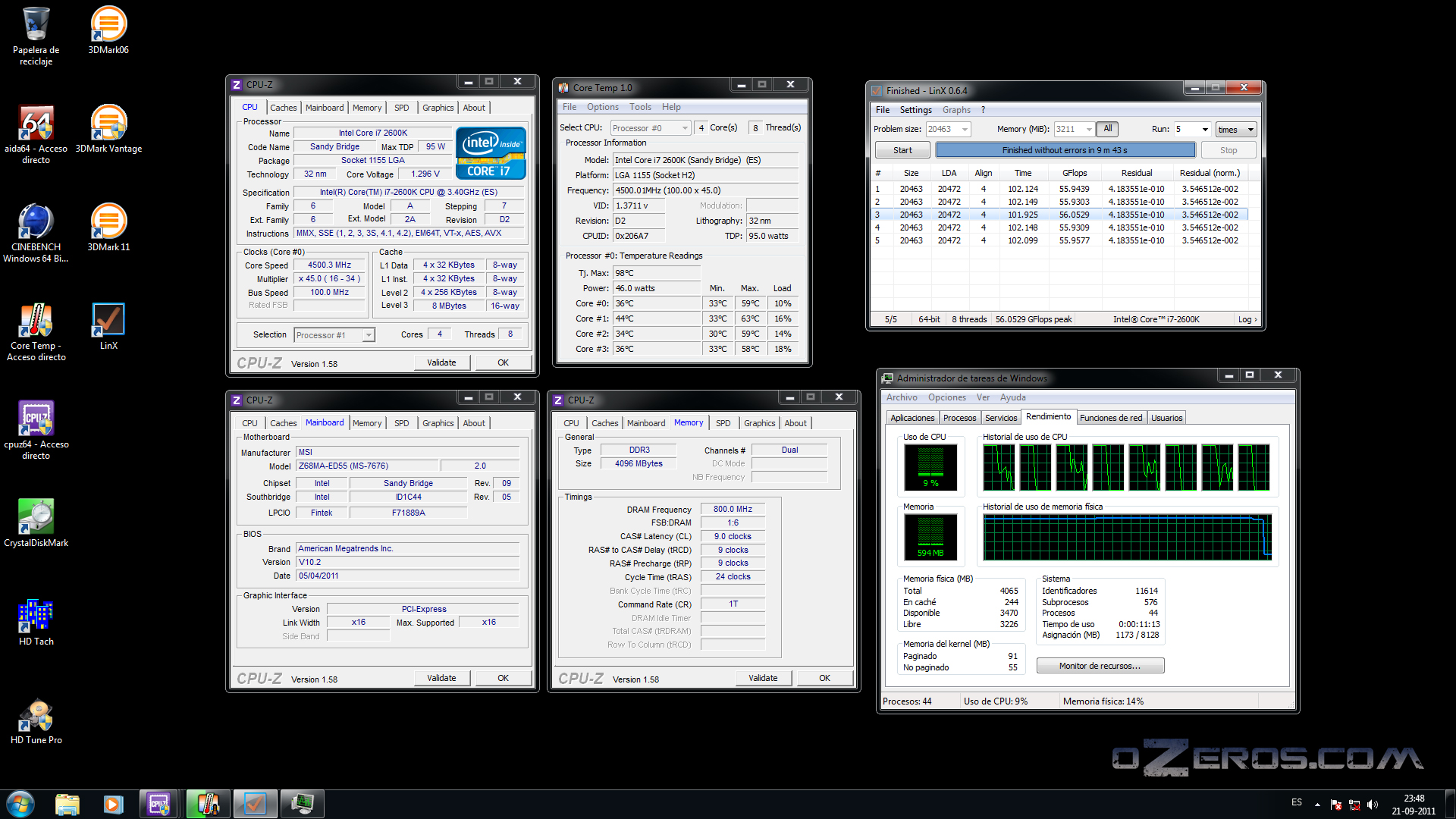Open the Run count dropdown in LinX
1456x819 pixels.
click(1191, 130)
